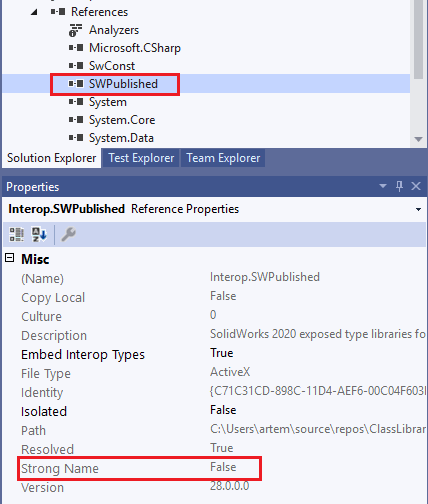Click the SwConst reference icon
This screenshot has height=504, width=428.
click(x=76, y=66)
